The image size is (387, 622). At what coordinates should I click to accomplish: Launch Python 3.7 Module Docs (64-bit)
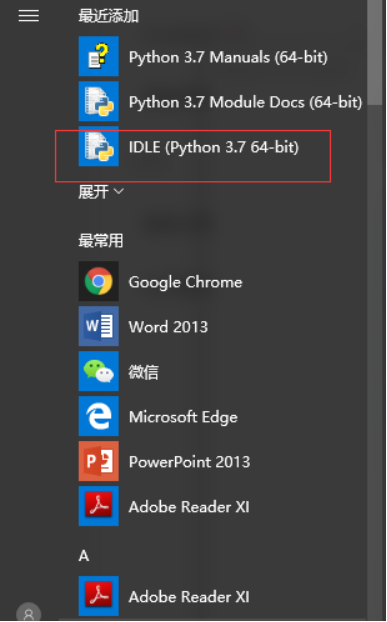point(220,102)
